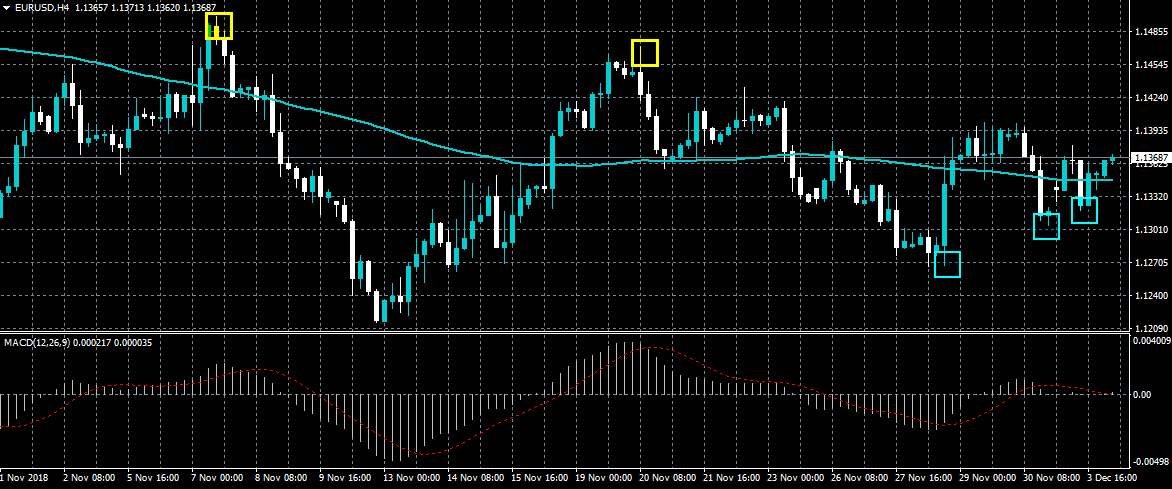The height and width of the screenshot is (489, 1172).
Task: Click the 1.12090 price axis label
Action: click(1151, 328)
